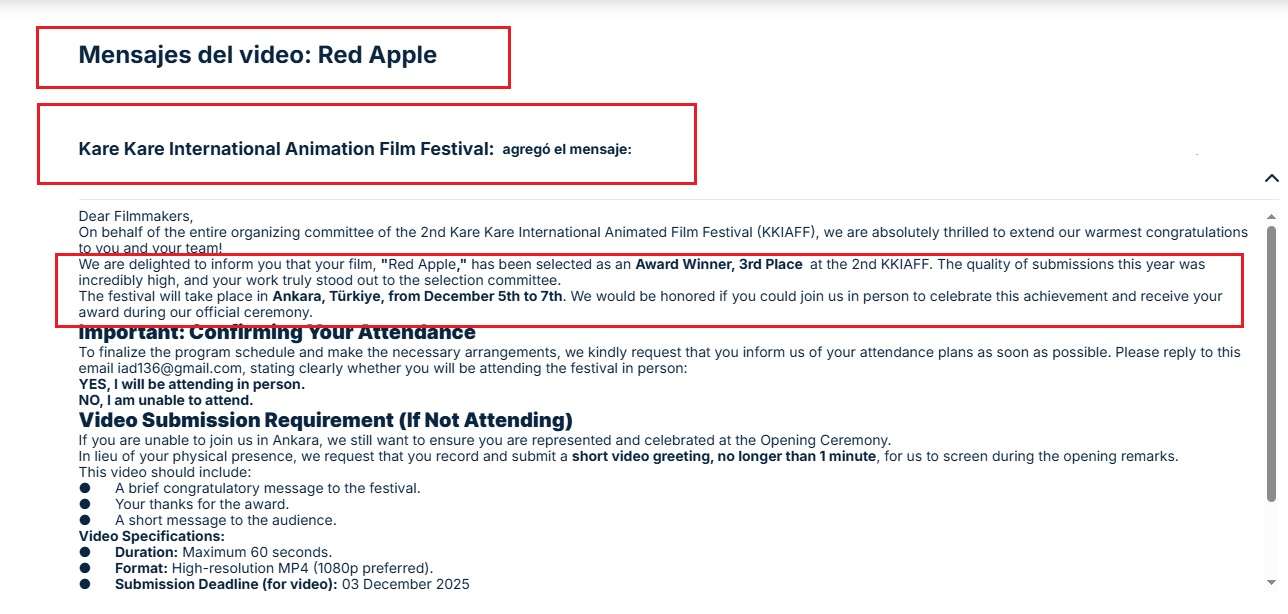This screenshot has width=1288, height=614.
Task: Click the bullet before "Format: High-resolution MP4"
Action: pos(85,568)
